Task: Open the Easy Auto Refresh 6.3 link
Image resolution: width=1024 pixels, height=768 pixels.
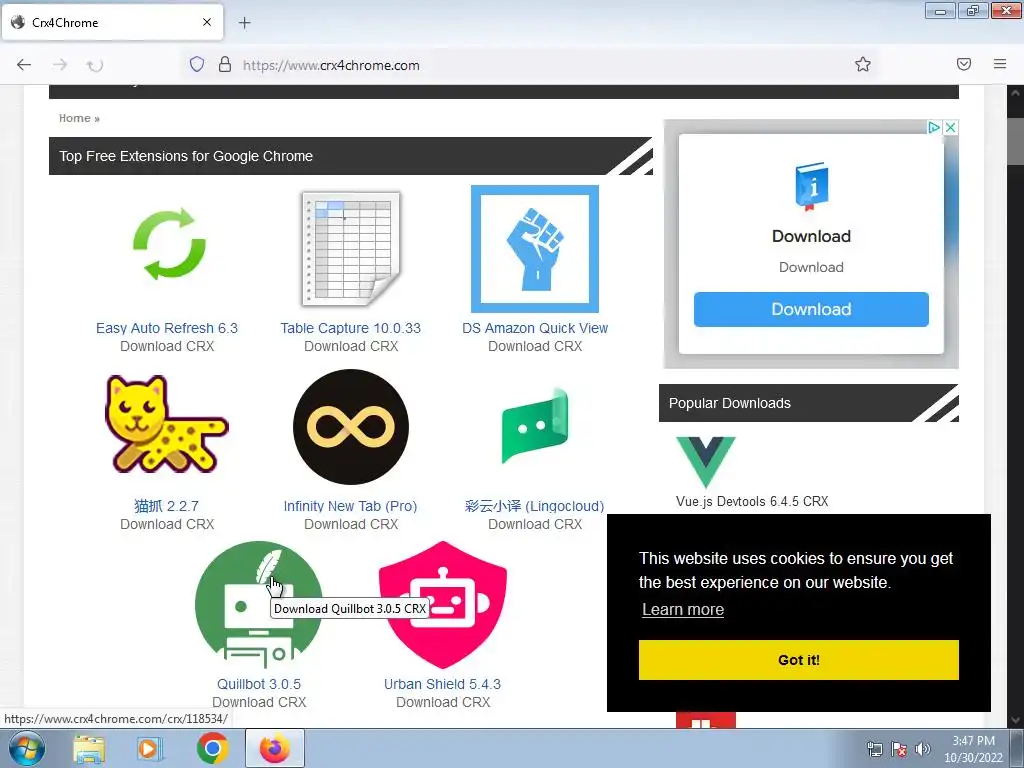Action: 167,328
